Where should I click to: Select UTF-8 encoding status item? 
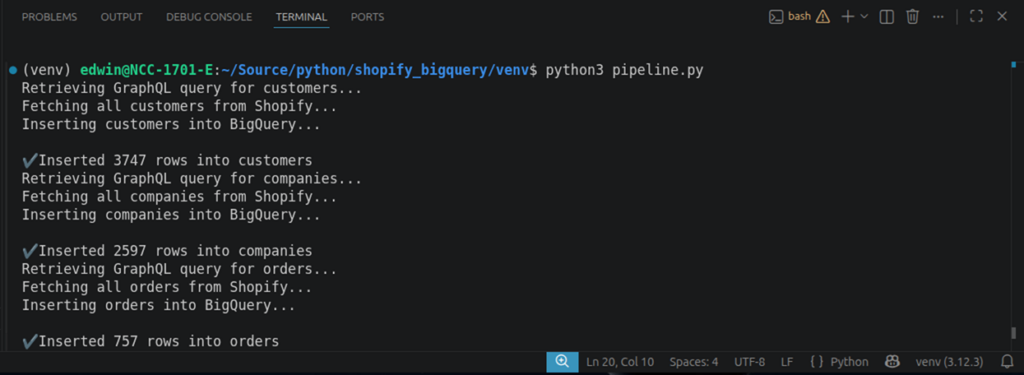coord(749,362)
